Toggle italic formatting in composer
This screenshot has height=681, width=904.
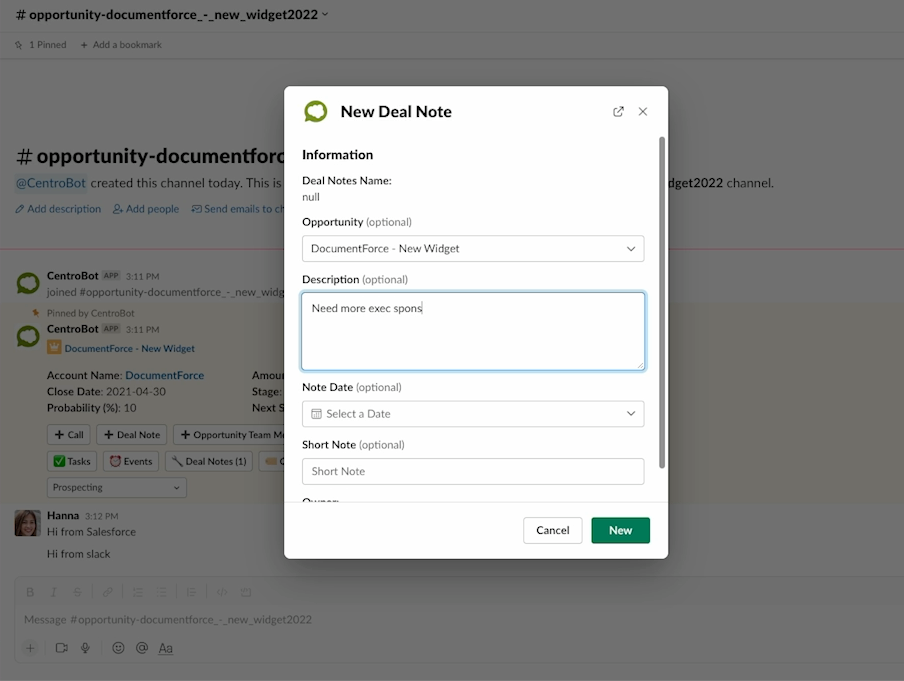(53, 592)
